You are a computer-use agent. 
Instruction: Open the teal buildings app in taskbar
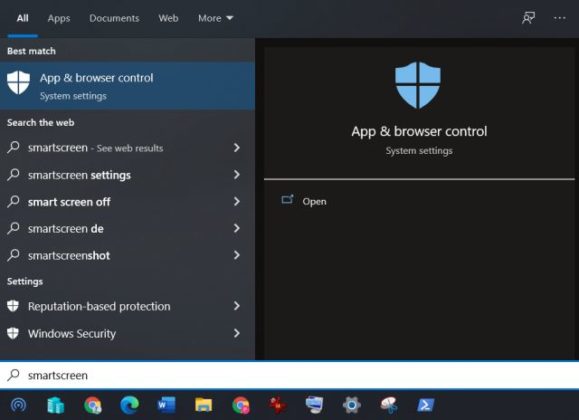pyautogui.click(x=56, y=405)
